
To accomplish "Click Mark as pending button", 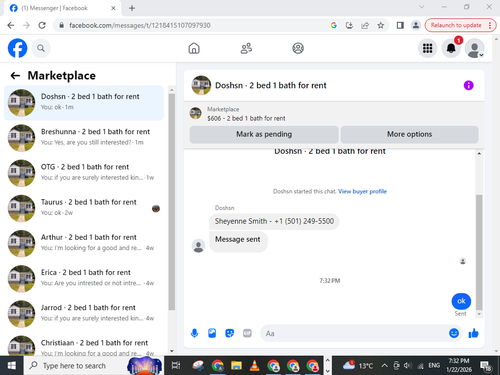I will coord(264,134).
